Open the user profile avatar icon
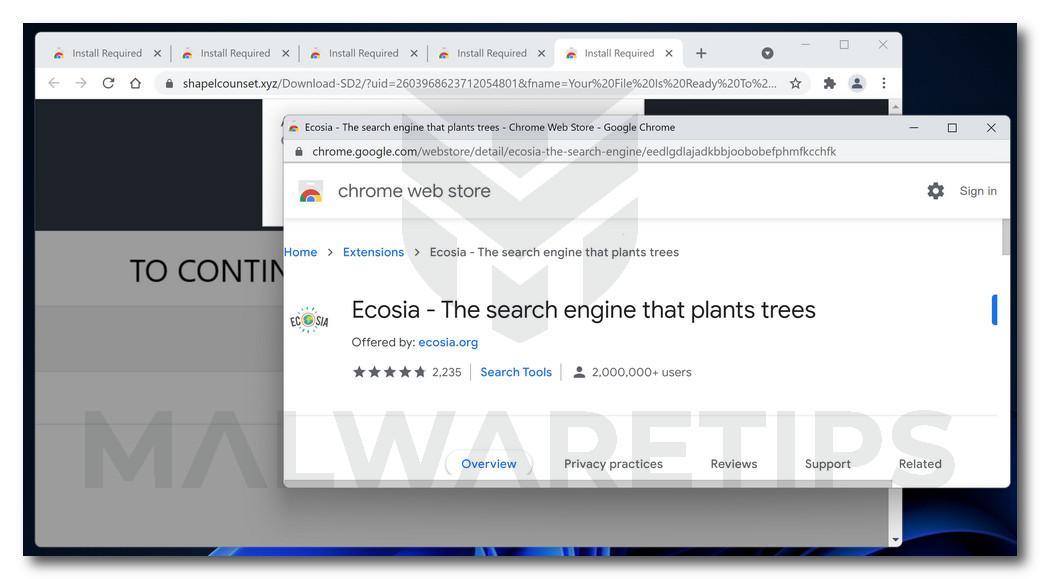This screenshot has width=1040, height=579. tap(857, 83)
